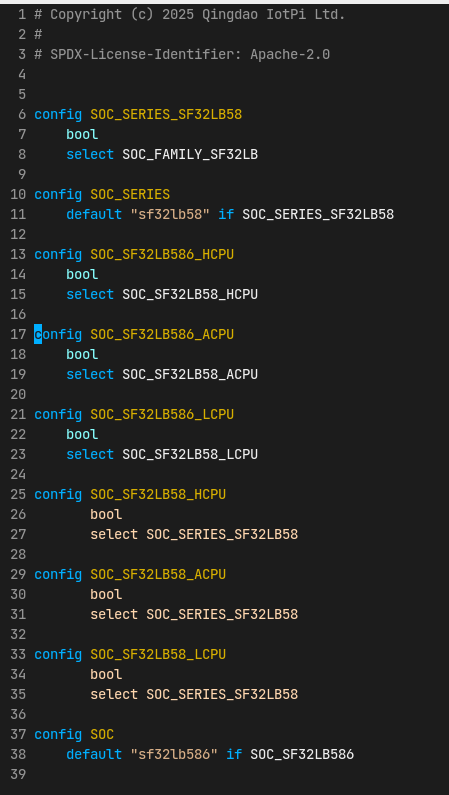
Task: Click SOC_SF32LB586_ACPU on line 17
Action: [162, 335]
